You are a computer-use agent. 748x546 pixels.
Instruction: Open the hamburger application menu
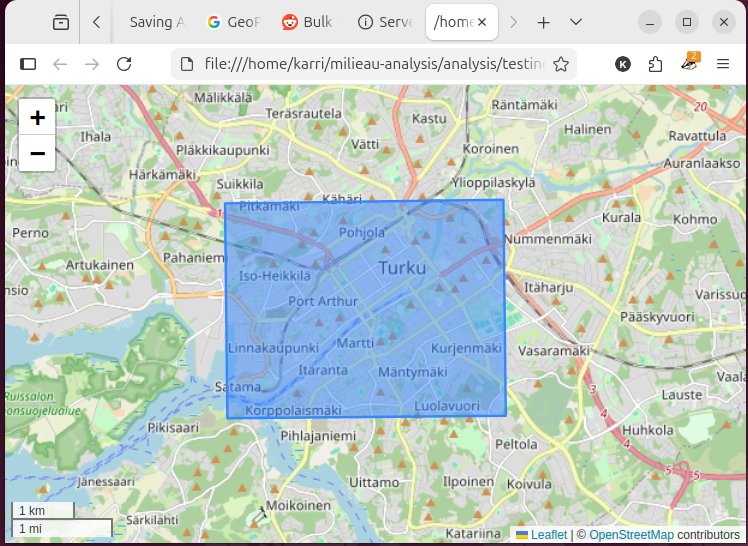click(722, 64)
